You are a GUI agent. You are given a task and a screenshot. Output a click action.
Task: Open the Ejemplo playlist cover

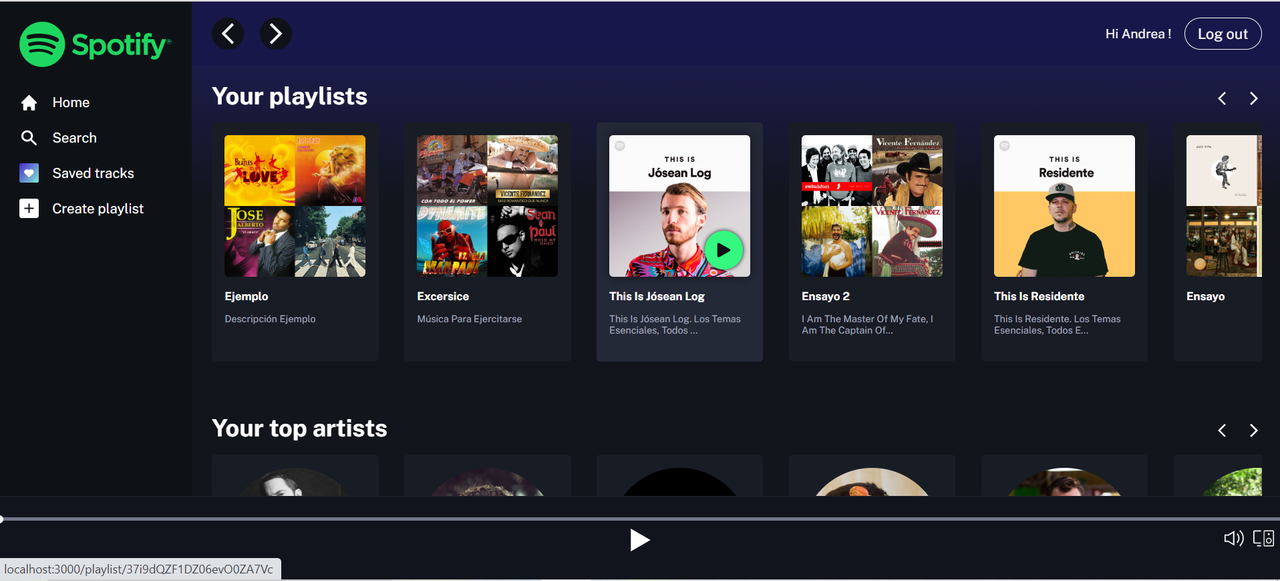pyautogui.click(x=295, y=206)
